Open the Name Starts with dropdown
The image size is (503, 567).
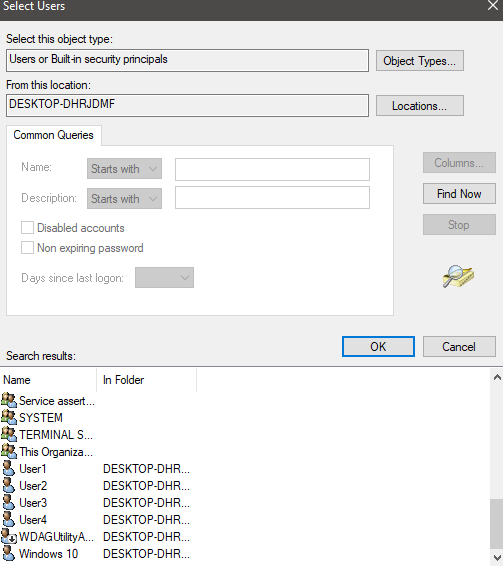coord(124,169)
